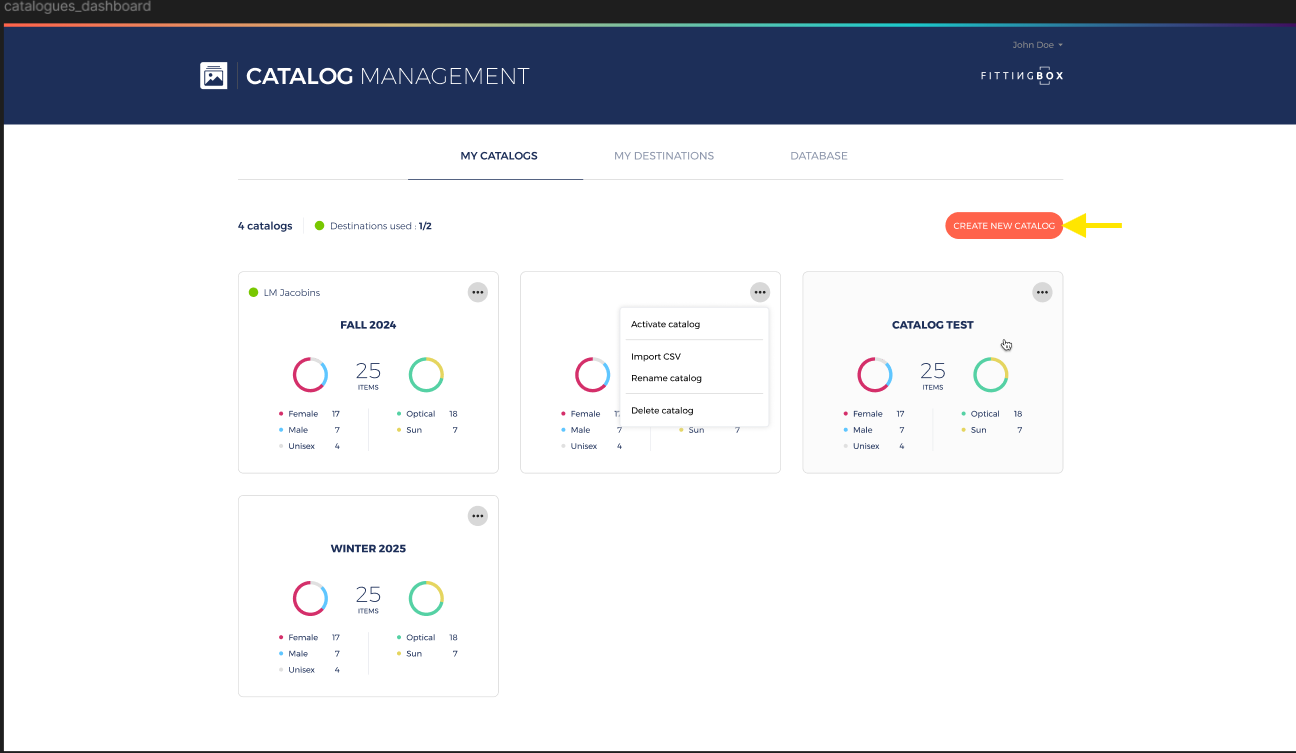Choose Activate catalog from the menu
This screenshot has width=1296, height=753.
click(x=665, y=324)
